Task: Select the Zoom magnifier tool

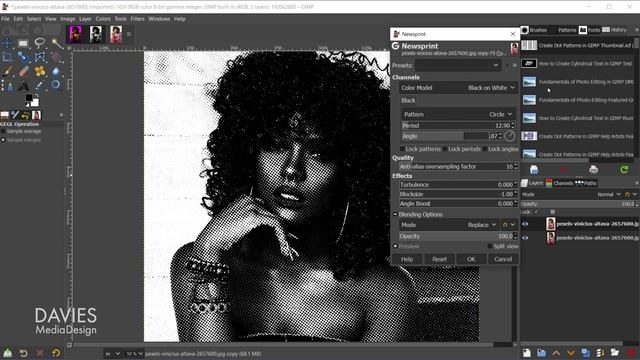Action: pyautogui.click(x=56, y=85)
